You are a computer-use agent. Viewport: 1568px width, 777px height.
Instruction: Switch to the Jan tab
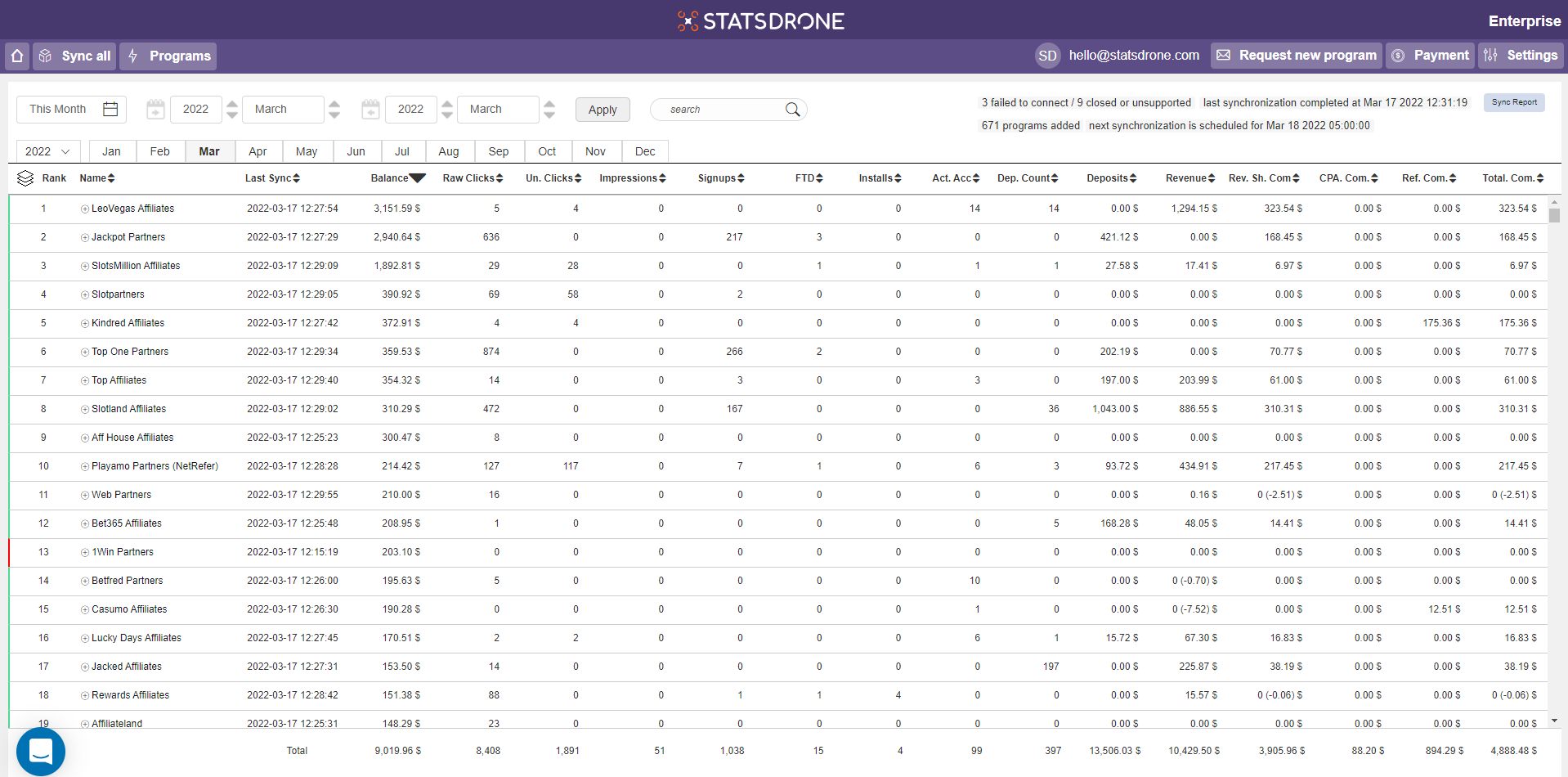click(x=112, y=151)
